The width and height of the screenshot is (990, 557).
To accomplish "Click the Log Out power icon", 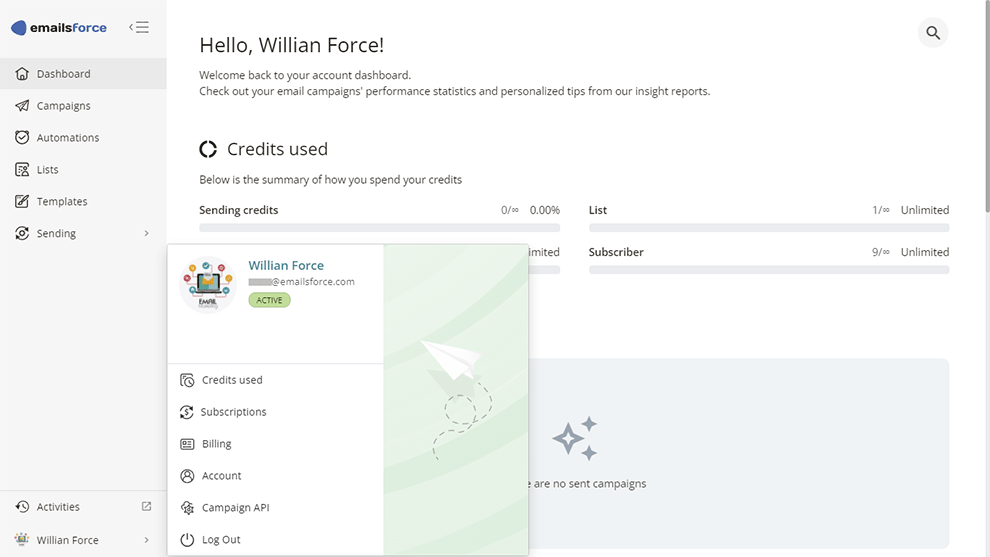I will 187,540.
